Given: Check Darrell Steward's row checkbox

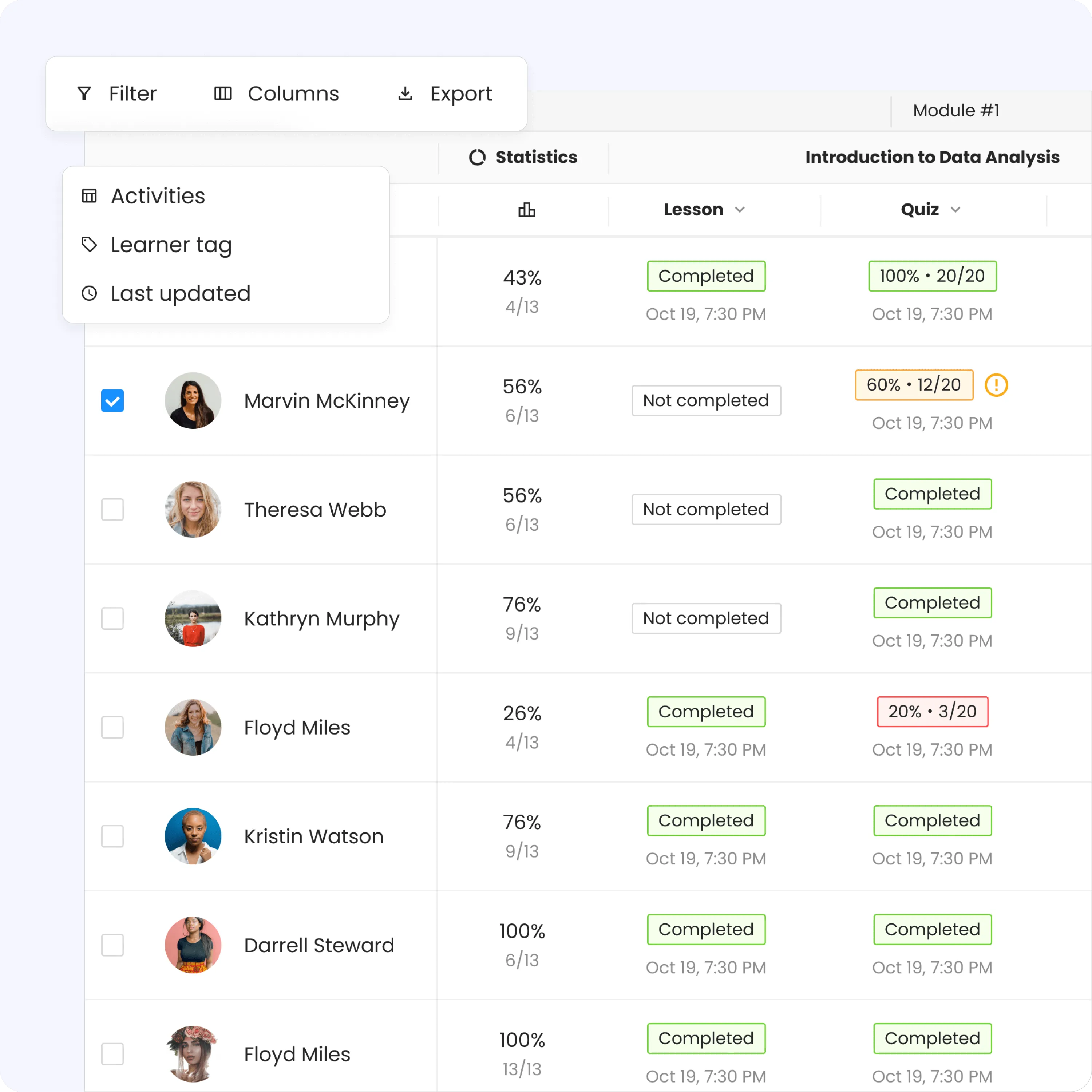Looking at the screenshot, I should (112, 945).
